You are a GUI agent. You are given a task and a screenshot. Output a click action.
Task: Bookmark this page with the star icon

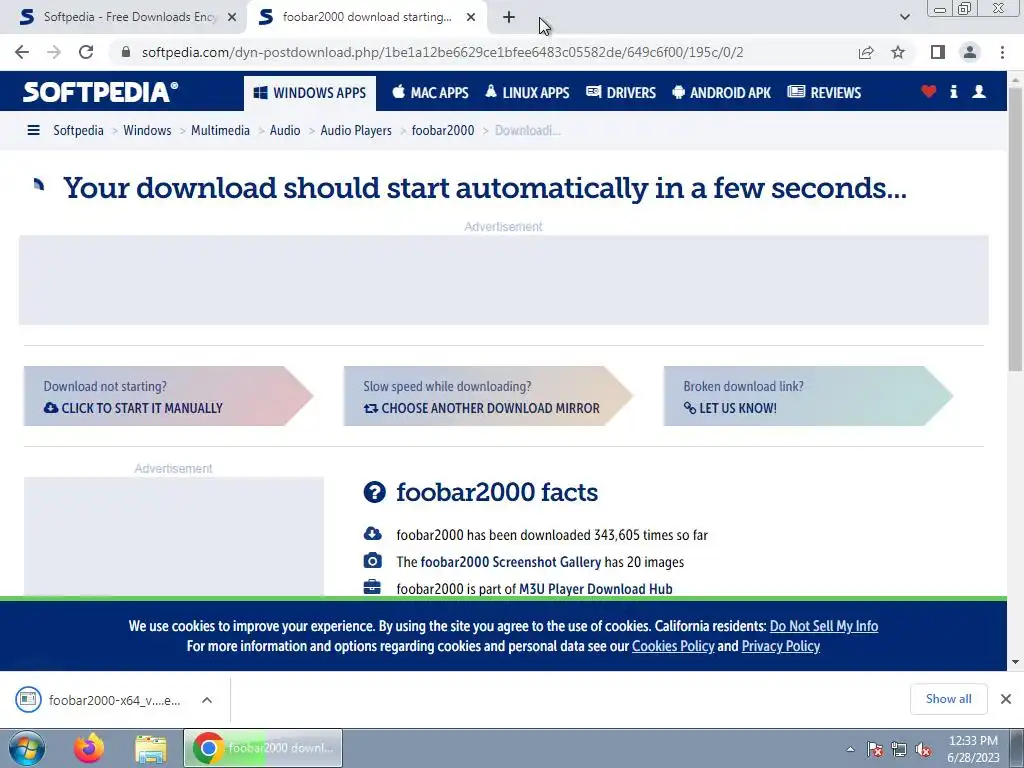click(x=898, y=52)
